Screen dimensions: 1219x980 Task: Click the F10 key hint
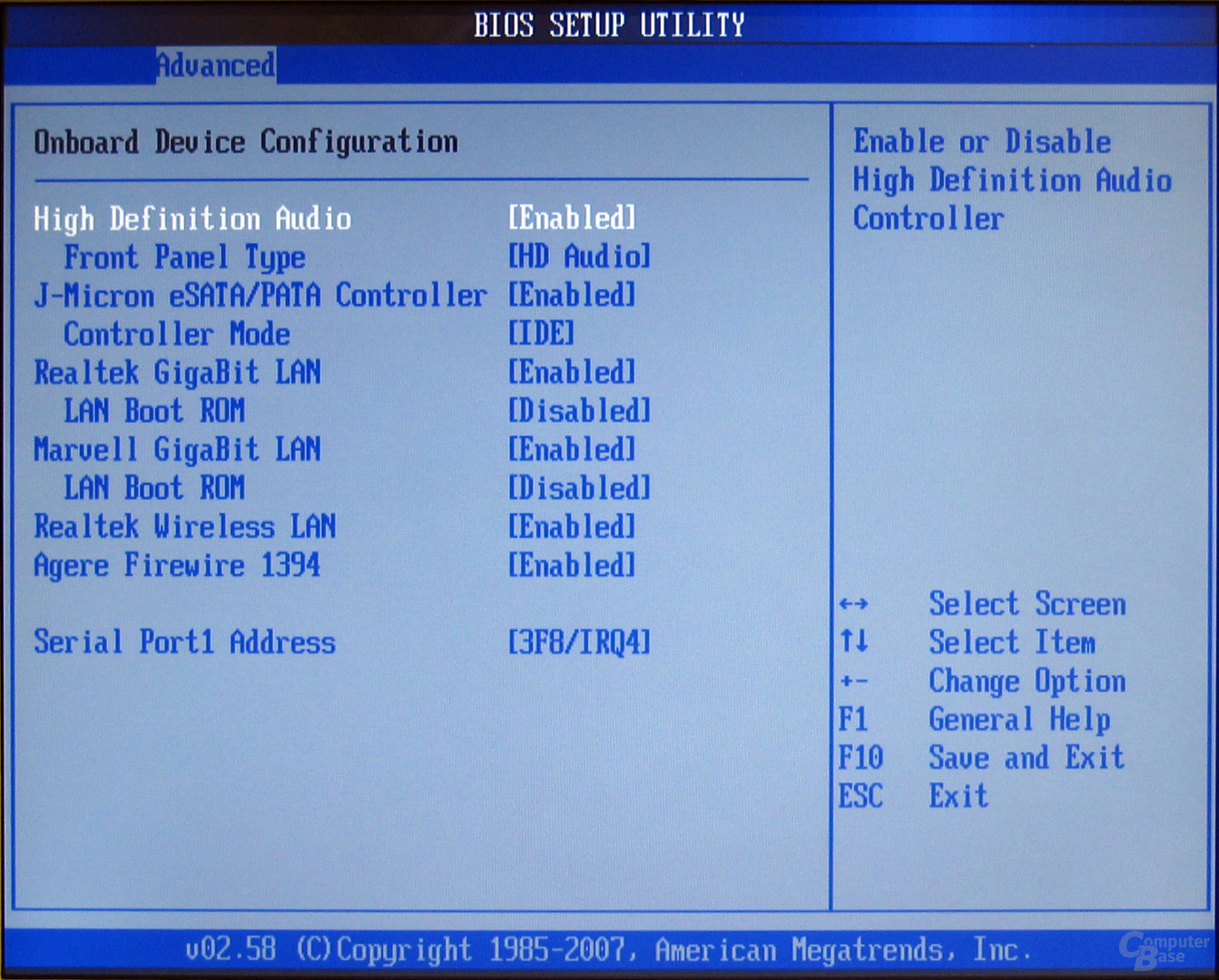(860, 758)
